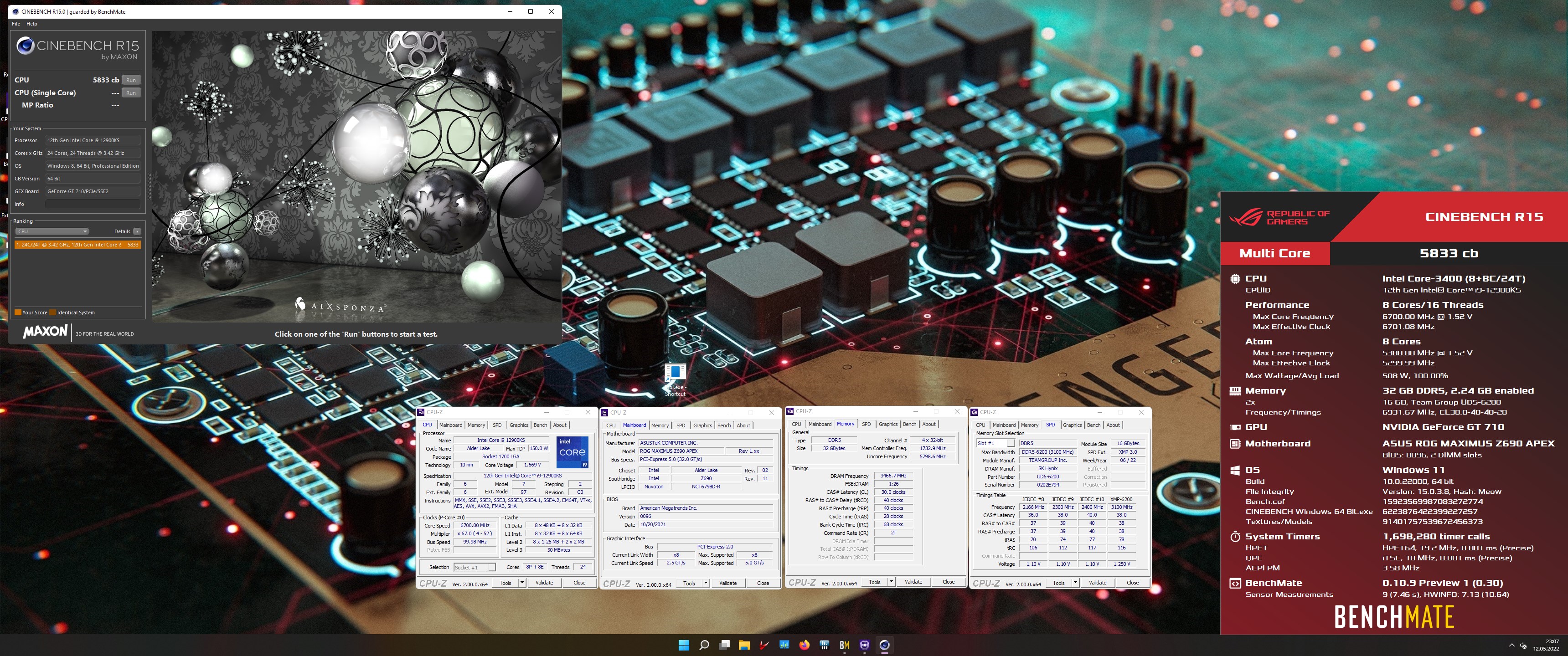The width and height of the screenshot is (1568, 656).
Task: Click Core Speed value 6700.00 MHz
Action: click(x=475, y=525)
